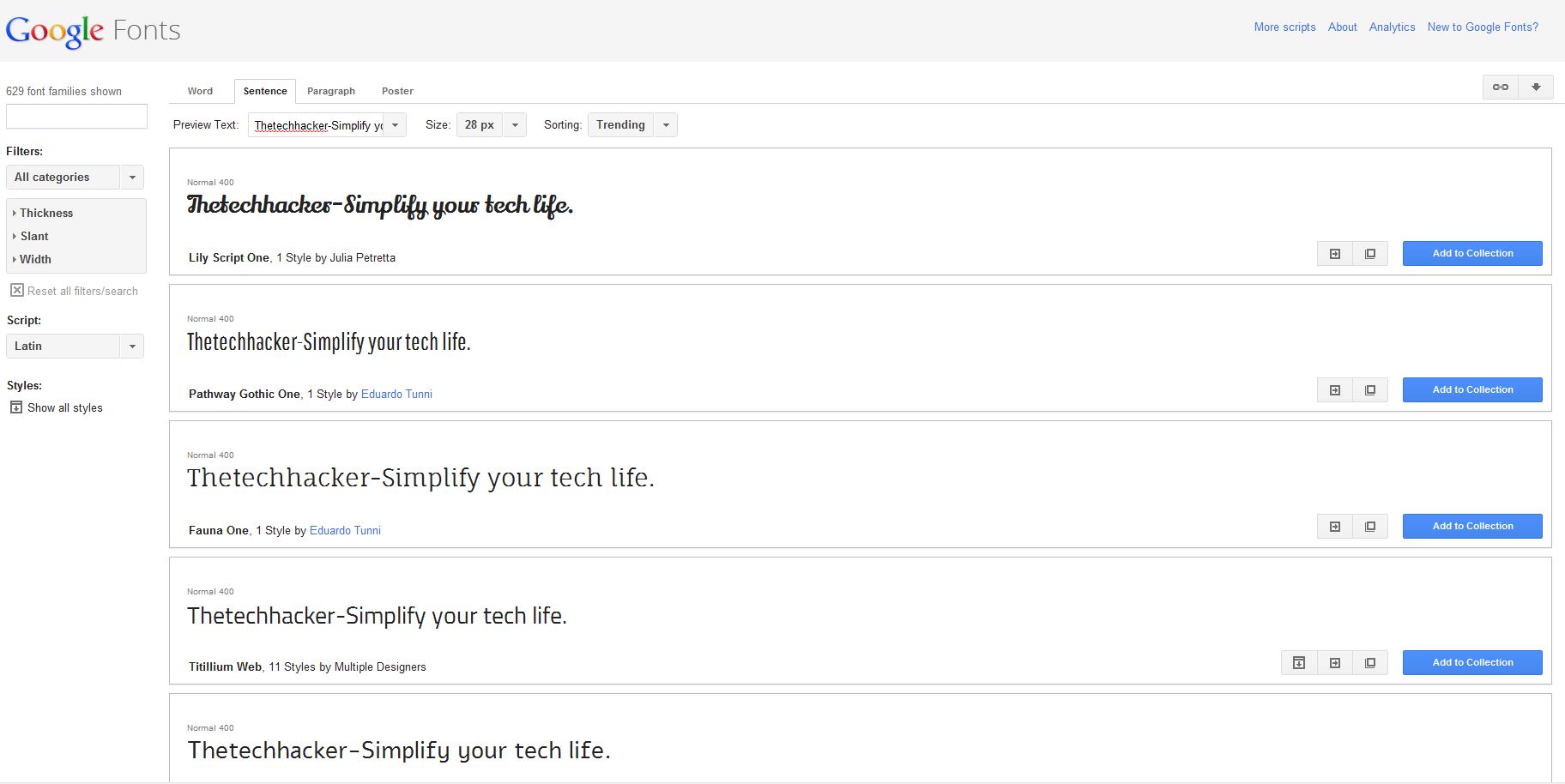Open quick-use icon for Lily Script One
Image resolution: width=1565 pixels, height=784 pixels.
(1335, 253)
